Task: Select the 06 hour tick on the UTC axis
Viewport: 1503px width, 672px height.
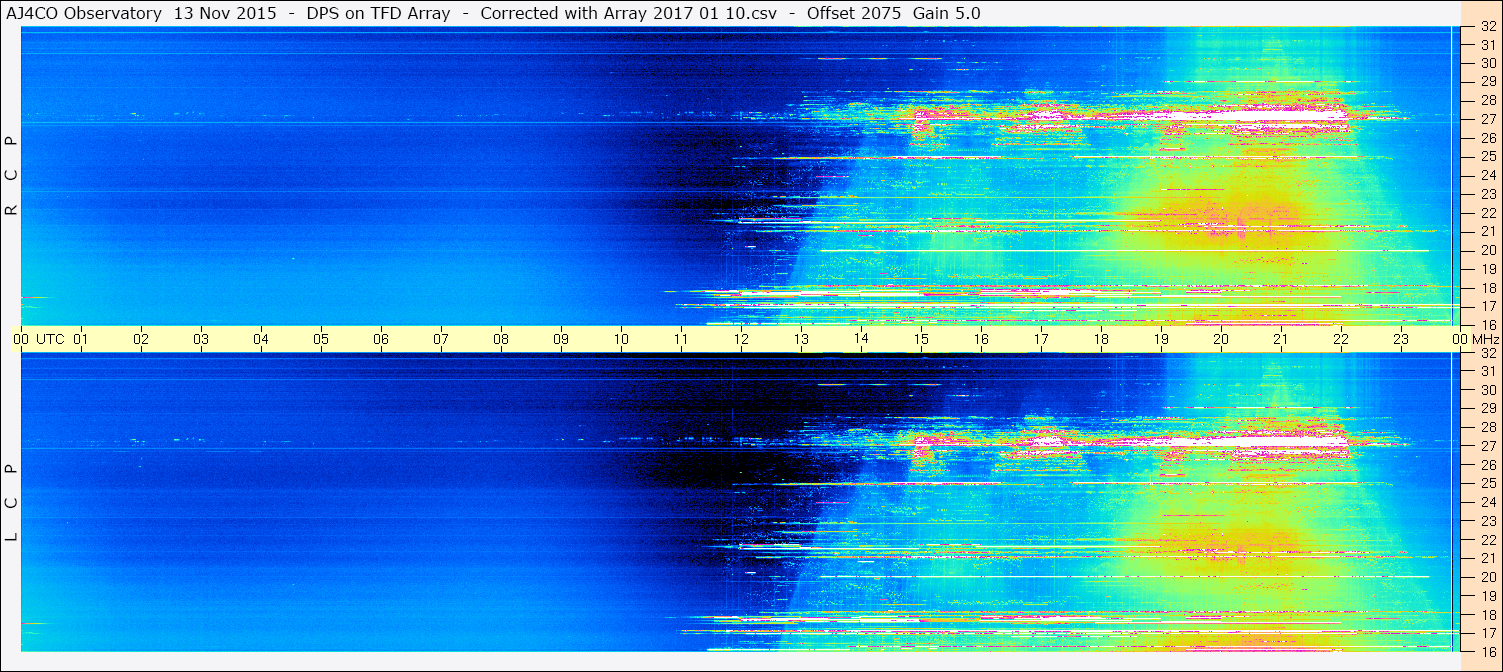Action: coord(381,339)
